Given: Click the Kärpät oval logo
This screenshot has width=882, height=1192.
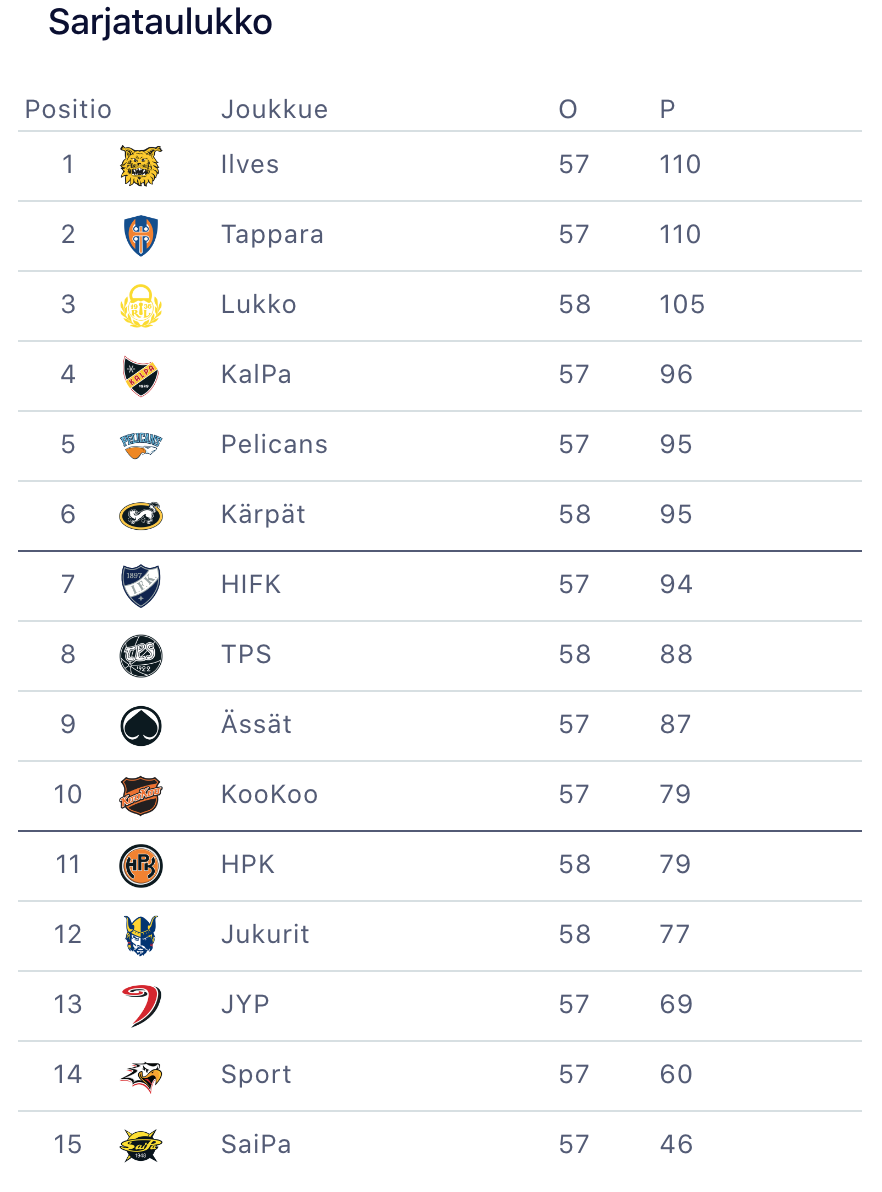Looking at the screenshot, I should coord(140,515).
